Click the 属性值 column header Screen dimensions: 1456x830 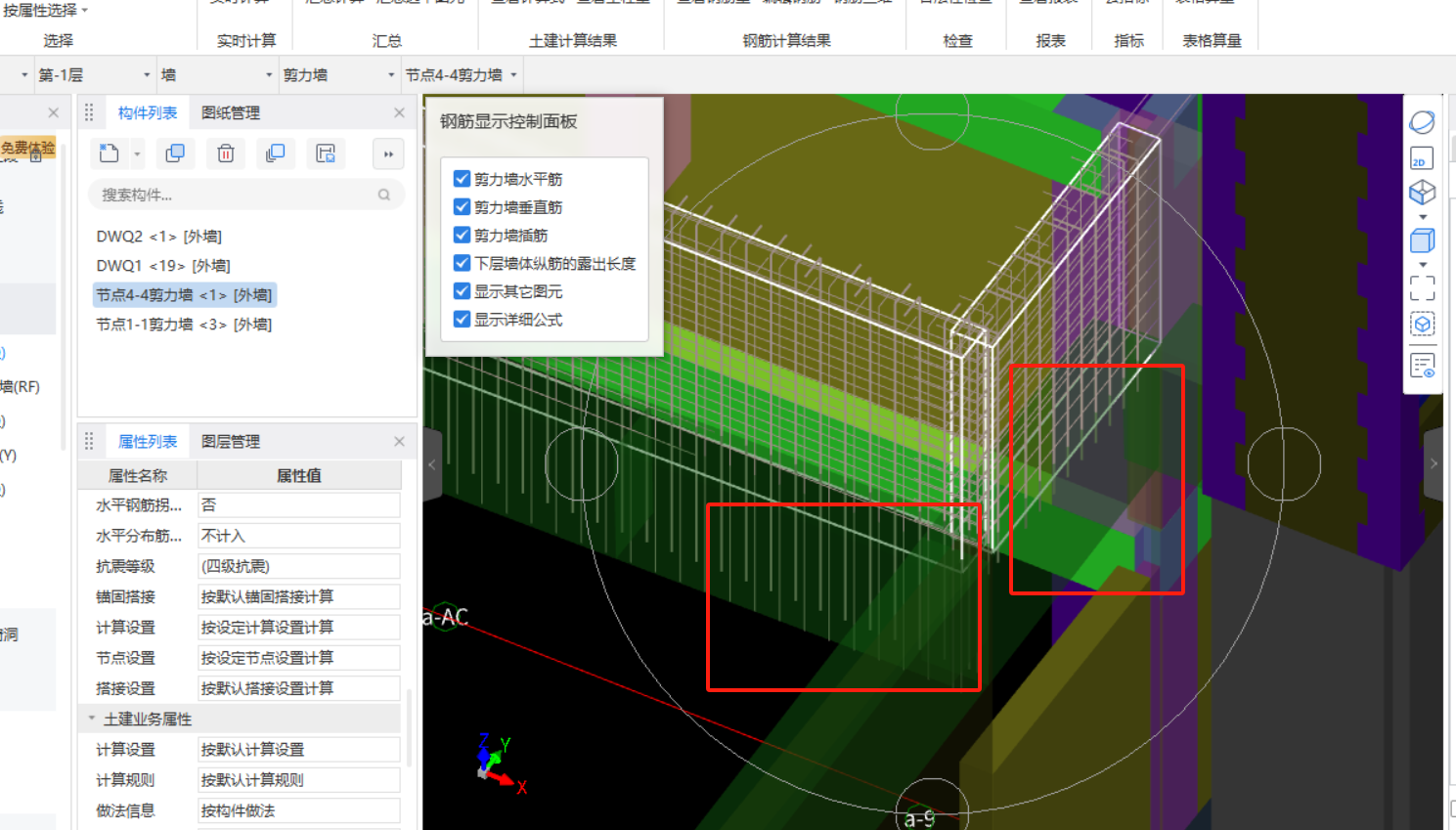(299, 475)
